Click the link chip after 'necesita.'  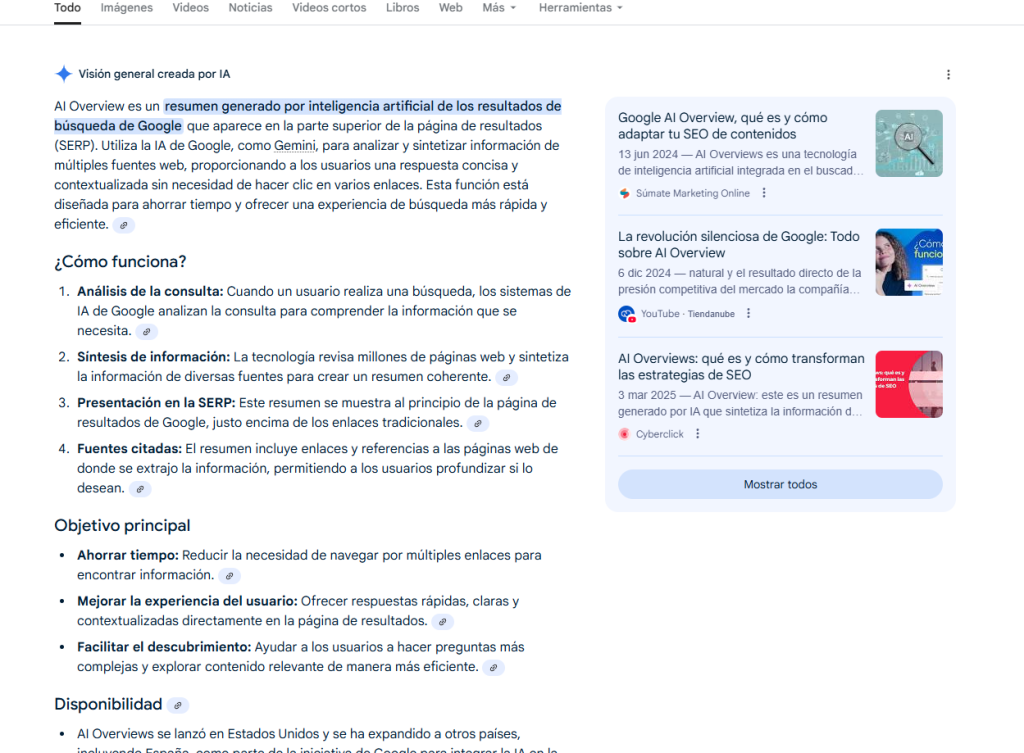point(146,332)
